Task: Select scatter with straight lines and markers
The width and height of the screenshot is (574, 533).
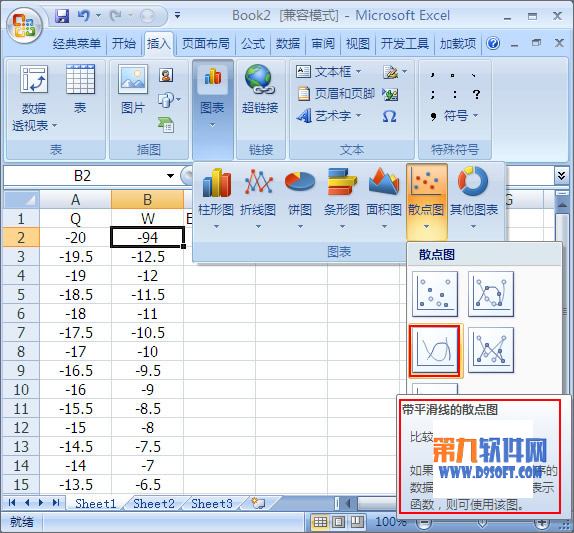Action: pyautogui.click(x=491, y=350)
